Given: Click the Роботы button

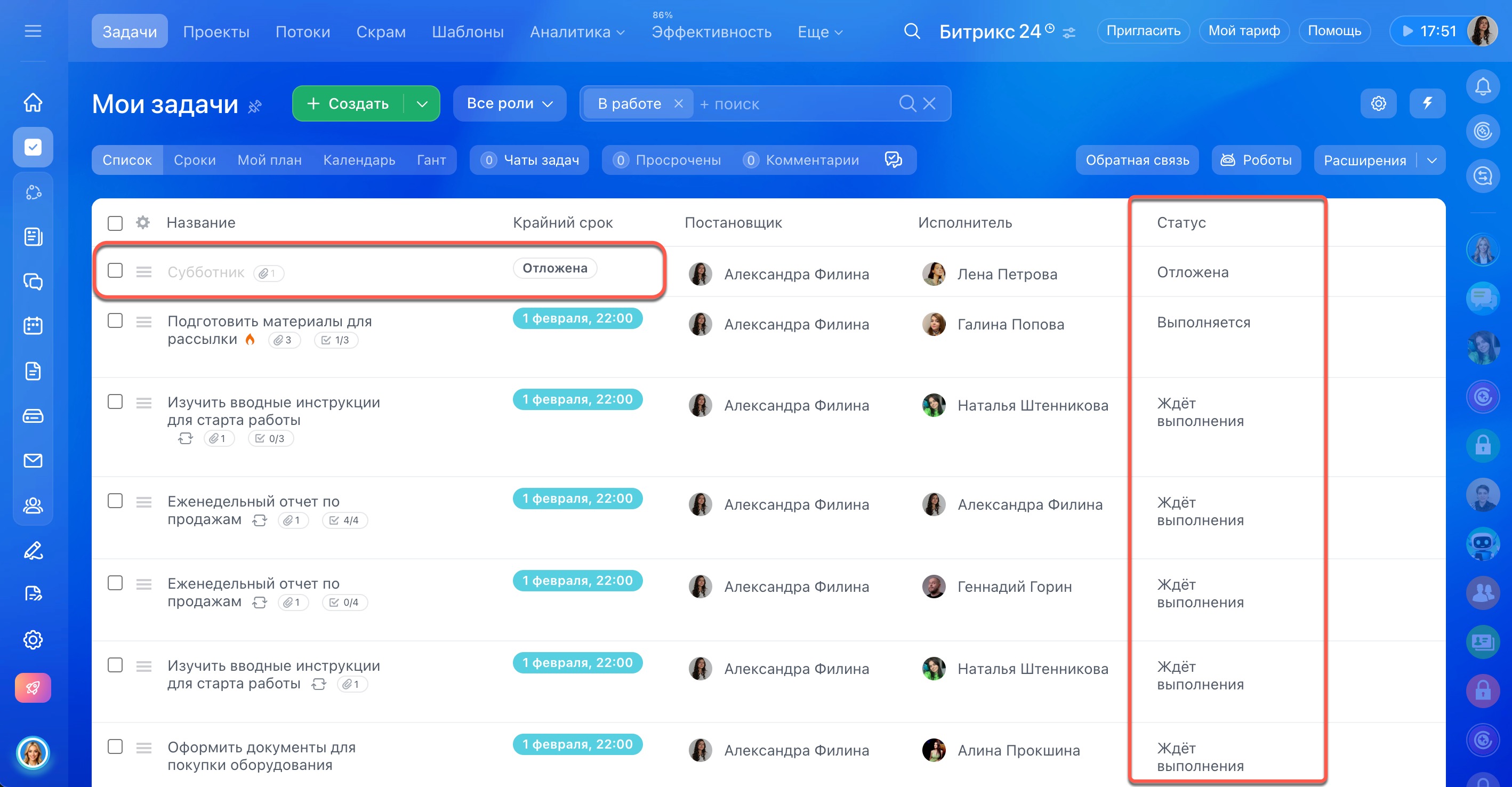Looking at the screenshot, I should tap(1256, 159).
